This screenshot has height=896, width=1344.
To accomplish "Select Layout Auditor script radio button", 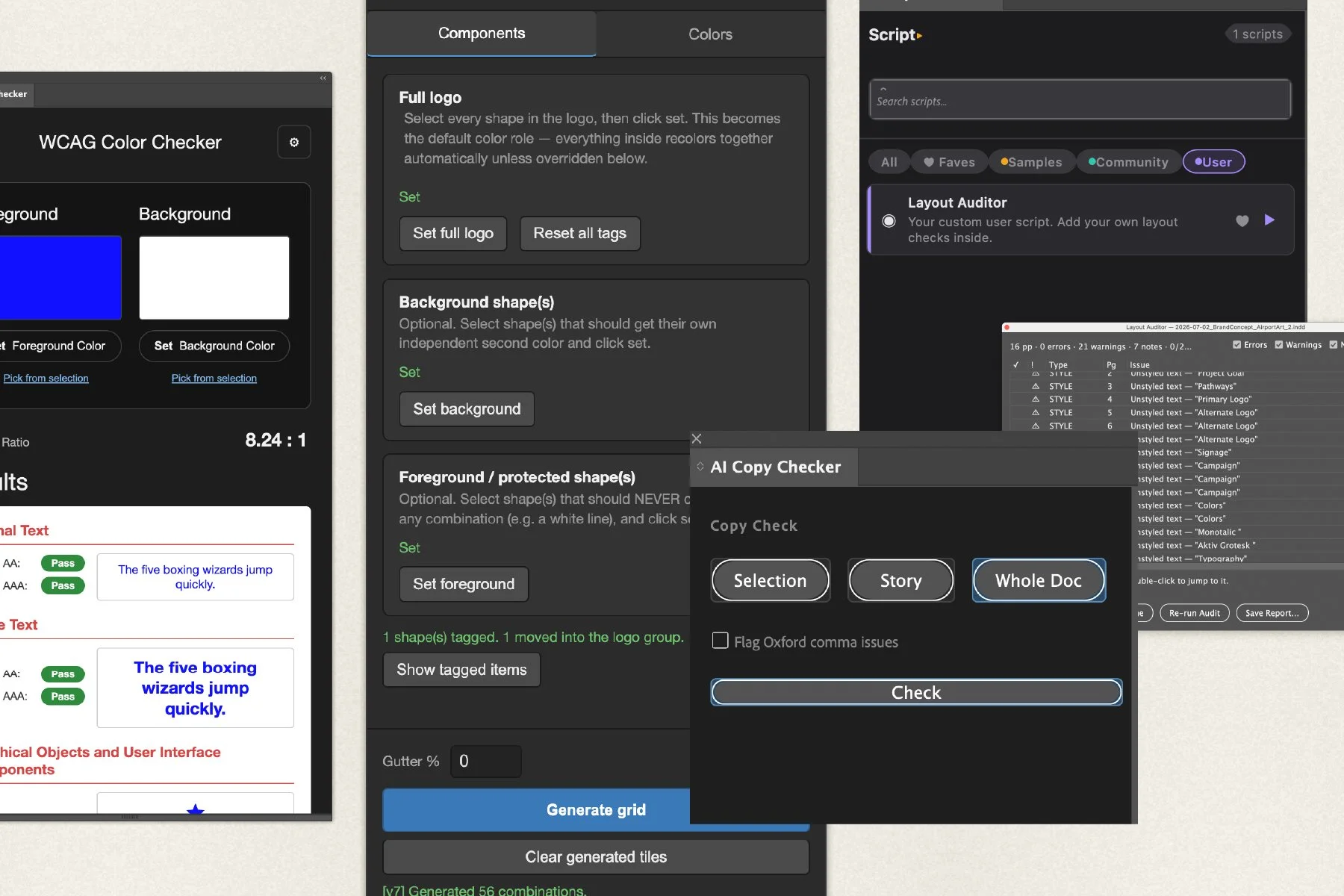I will (x=889, y=221).
